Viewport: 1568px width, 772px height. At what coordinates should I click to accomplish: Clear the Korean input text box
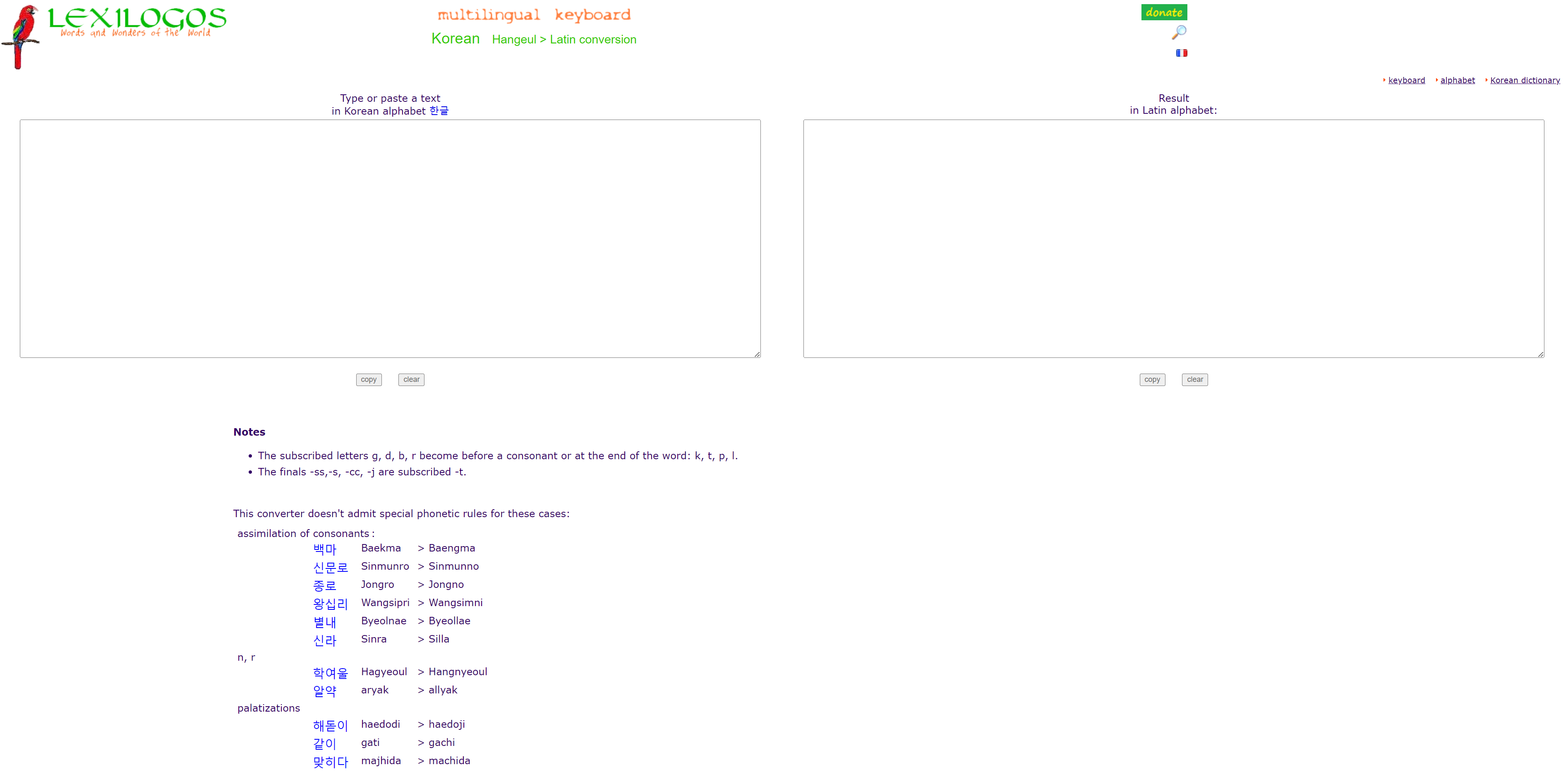click(412, 379)
